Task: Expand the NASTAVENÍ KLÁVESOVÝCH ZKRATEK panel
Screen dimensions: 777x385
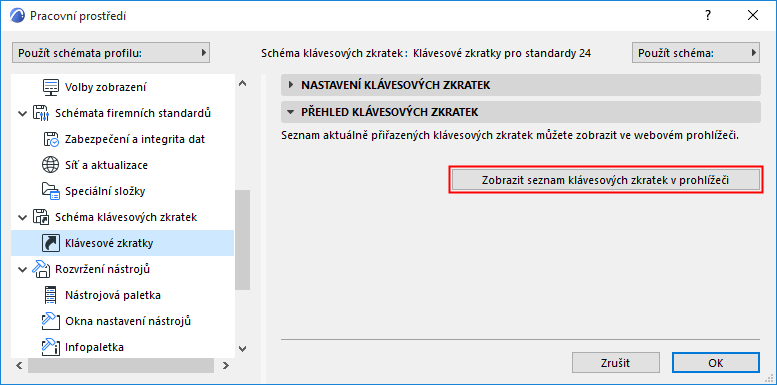Action: coord(291,85)
